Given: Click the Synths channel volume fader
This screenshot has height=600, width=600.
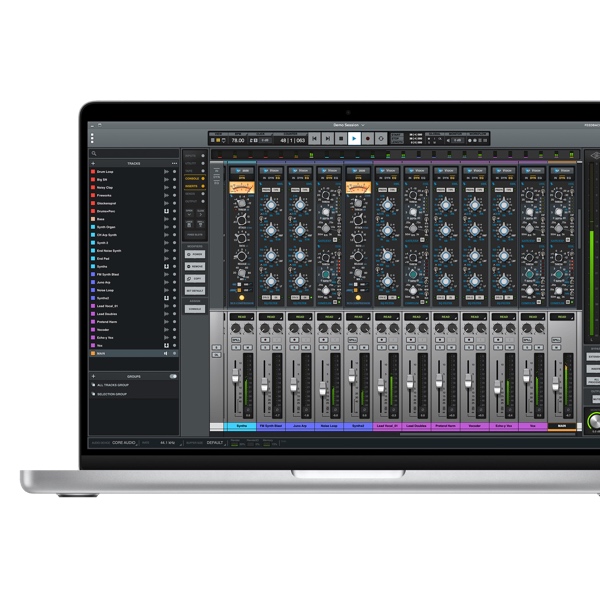Looking at the screenshot, I should coord(235,376).
